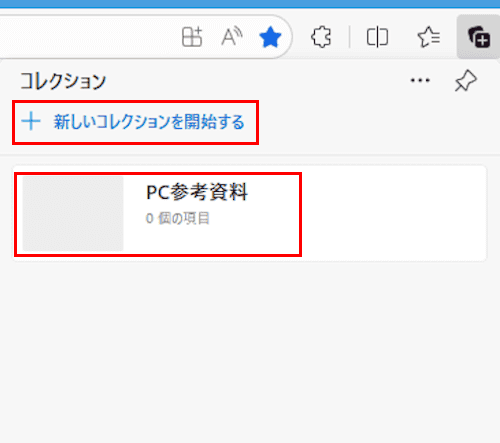Open the PC参考資料 collection
The height and width of the screenshot is (443, 500).
pos(250,213)
